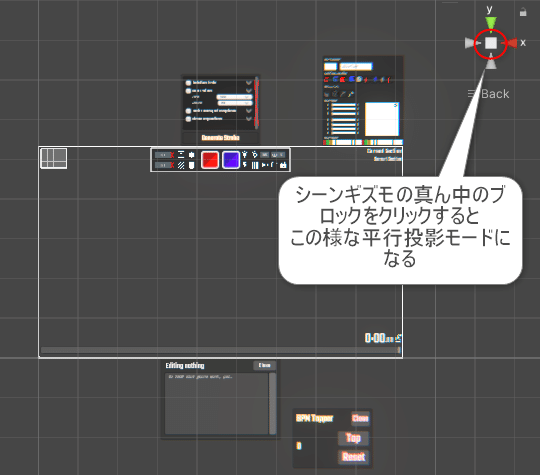Screen dimensions: 540x475
Task: Click the castle-shaped icon ending the toolbar
Action: [x=283, y=165]
